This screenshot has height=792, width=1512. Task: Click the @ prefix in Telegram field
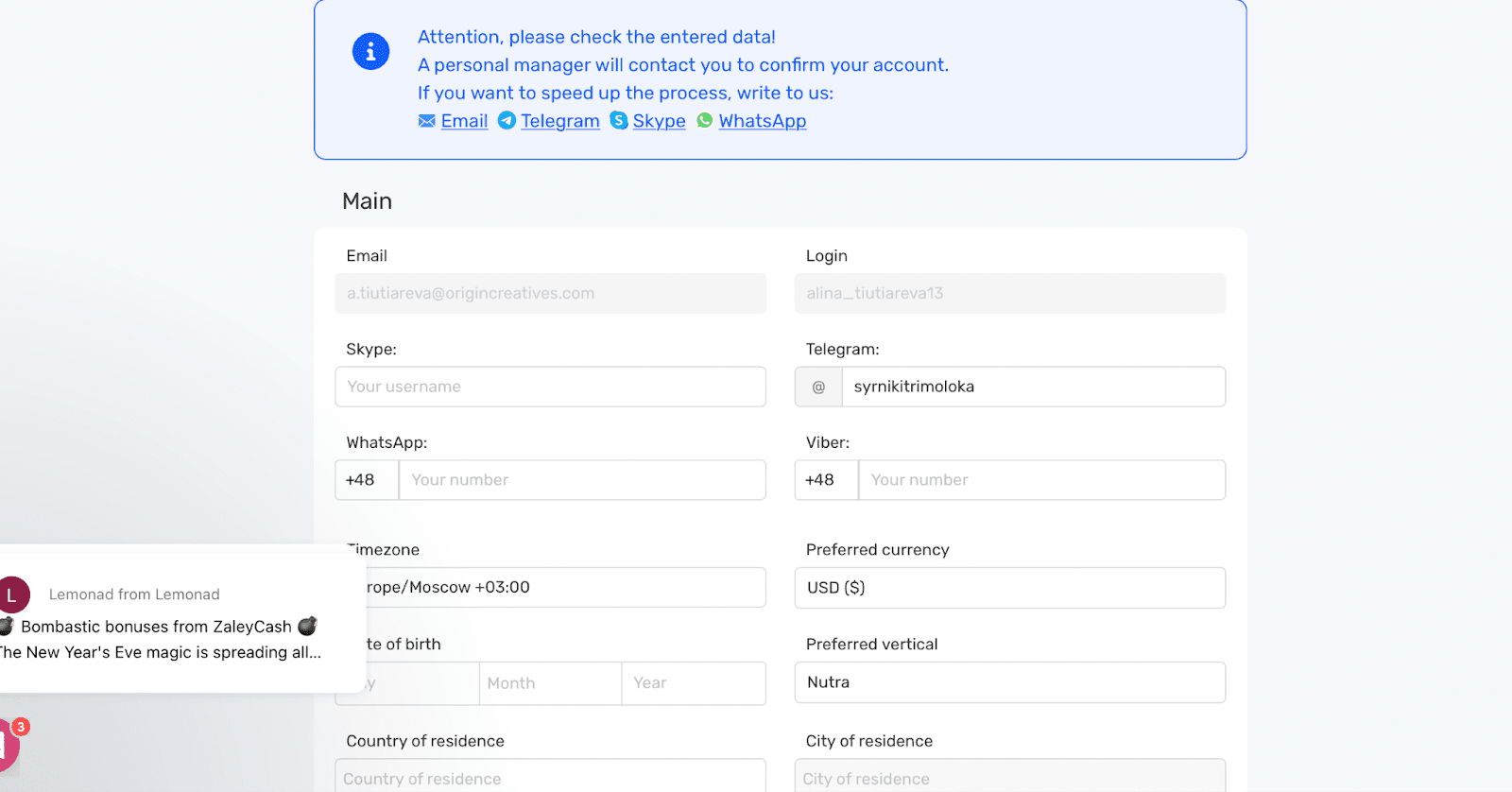point(818,387)
